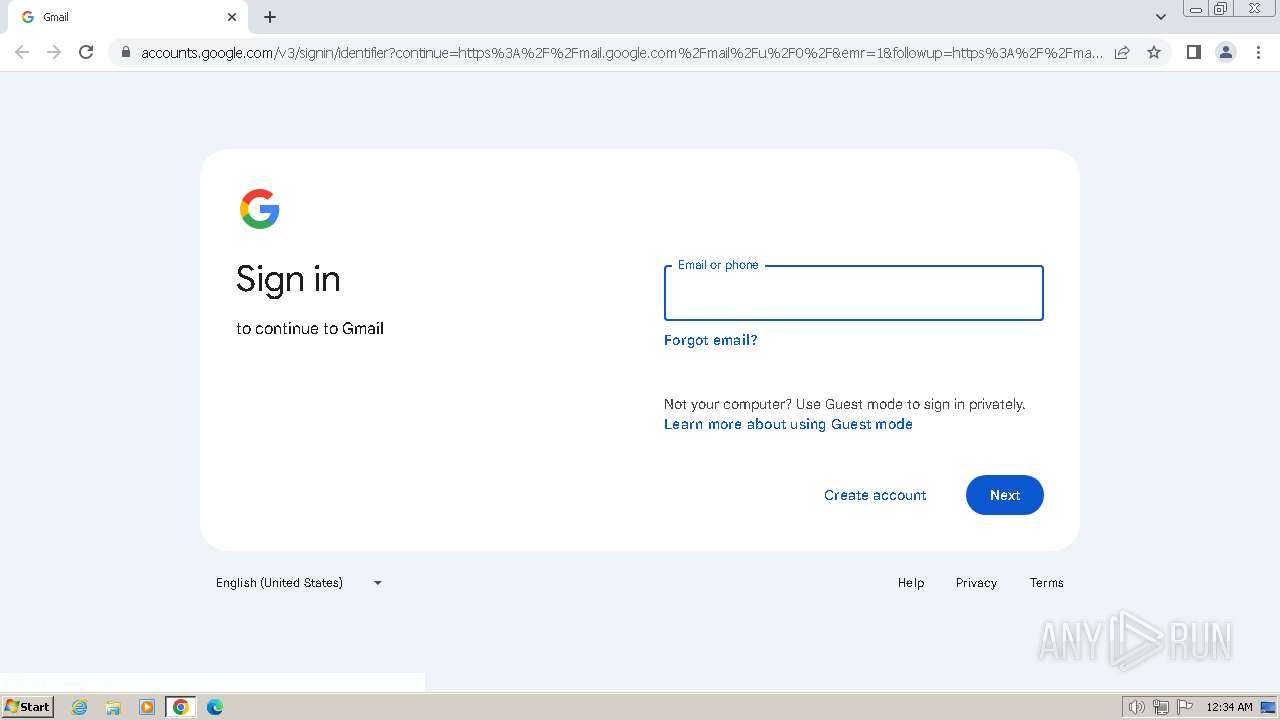Focus the Email or phone field
This screenshot has height=720, width=1280.
(x=854, y=293)
